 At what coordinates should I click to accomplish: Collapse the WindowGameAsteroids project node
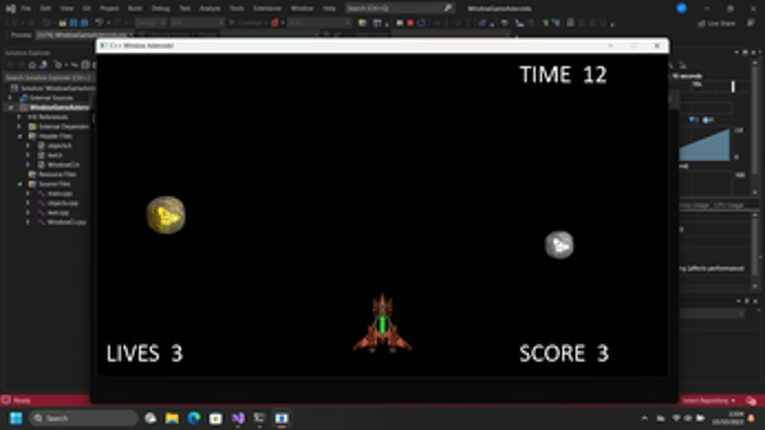click(x=11, y=107)
